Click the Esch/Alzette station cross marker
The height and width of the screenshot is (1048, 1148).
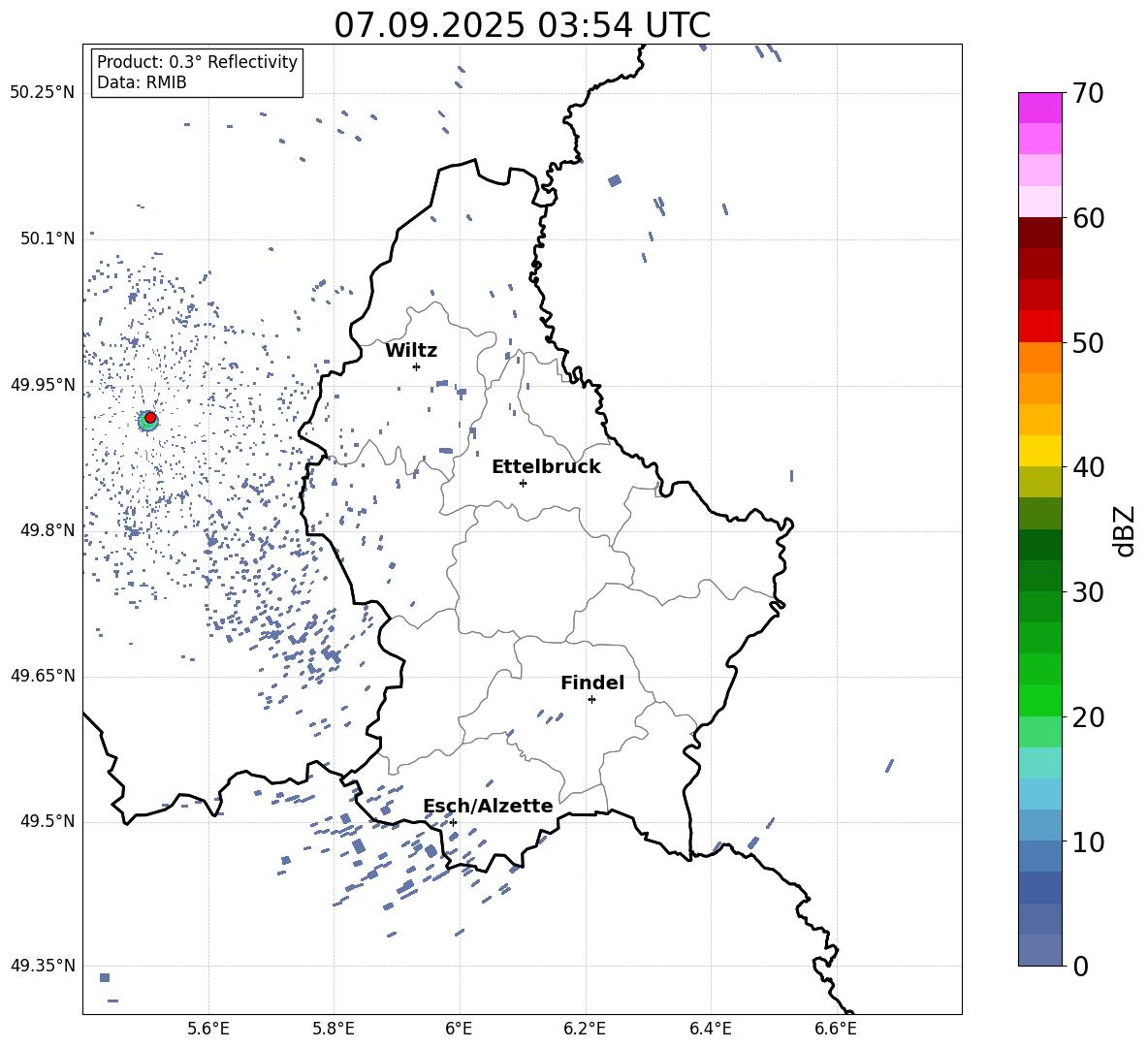click(453, 822)
